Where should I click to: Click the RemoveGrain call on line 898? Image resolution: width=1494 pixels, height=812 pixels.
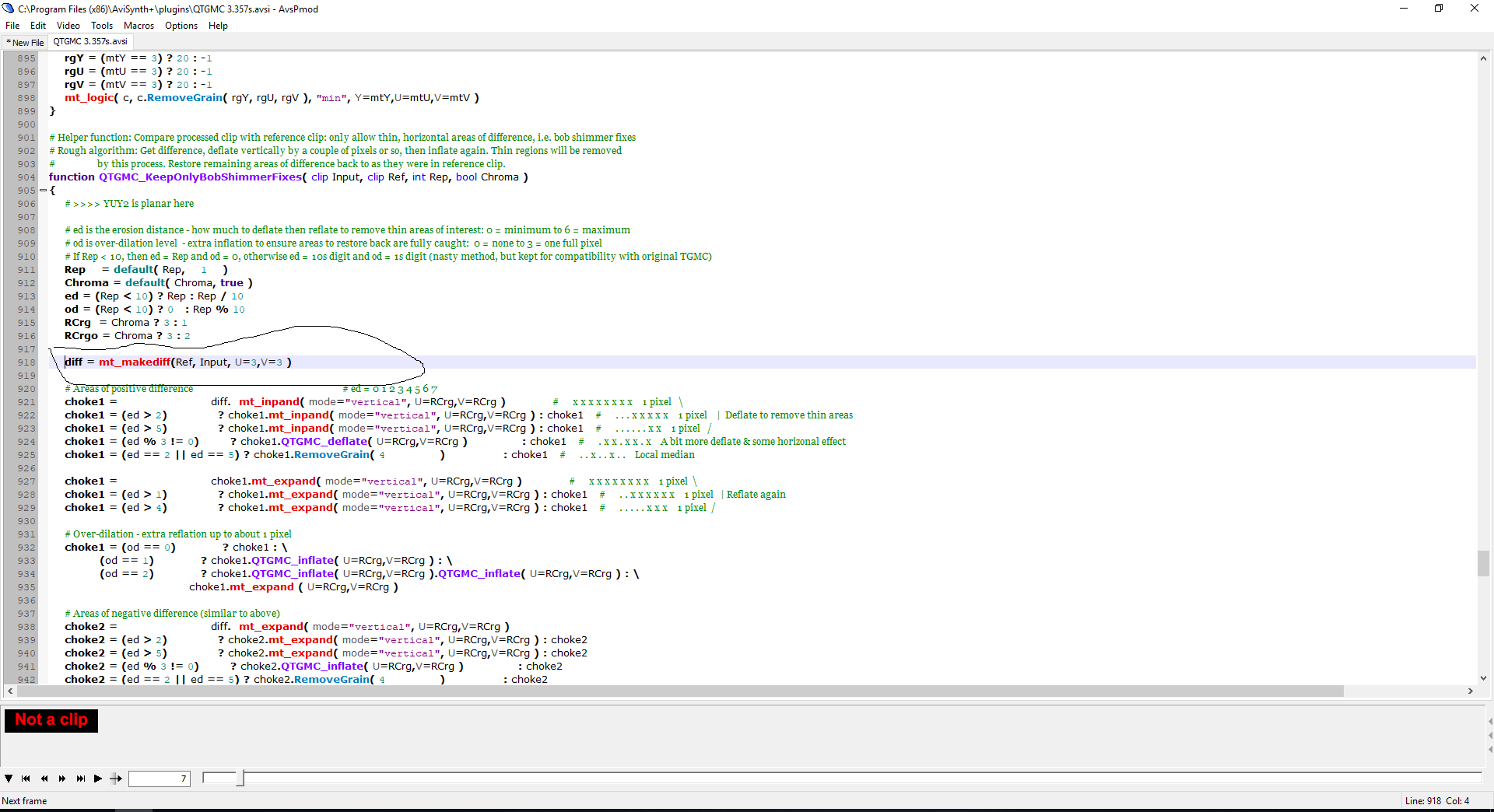[184, 98]
